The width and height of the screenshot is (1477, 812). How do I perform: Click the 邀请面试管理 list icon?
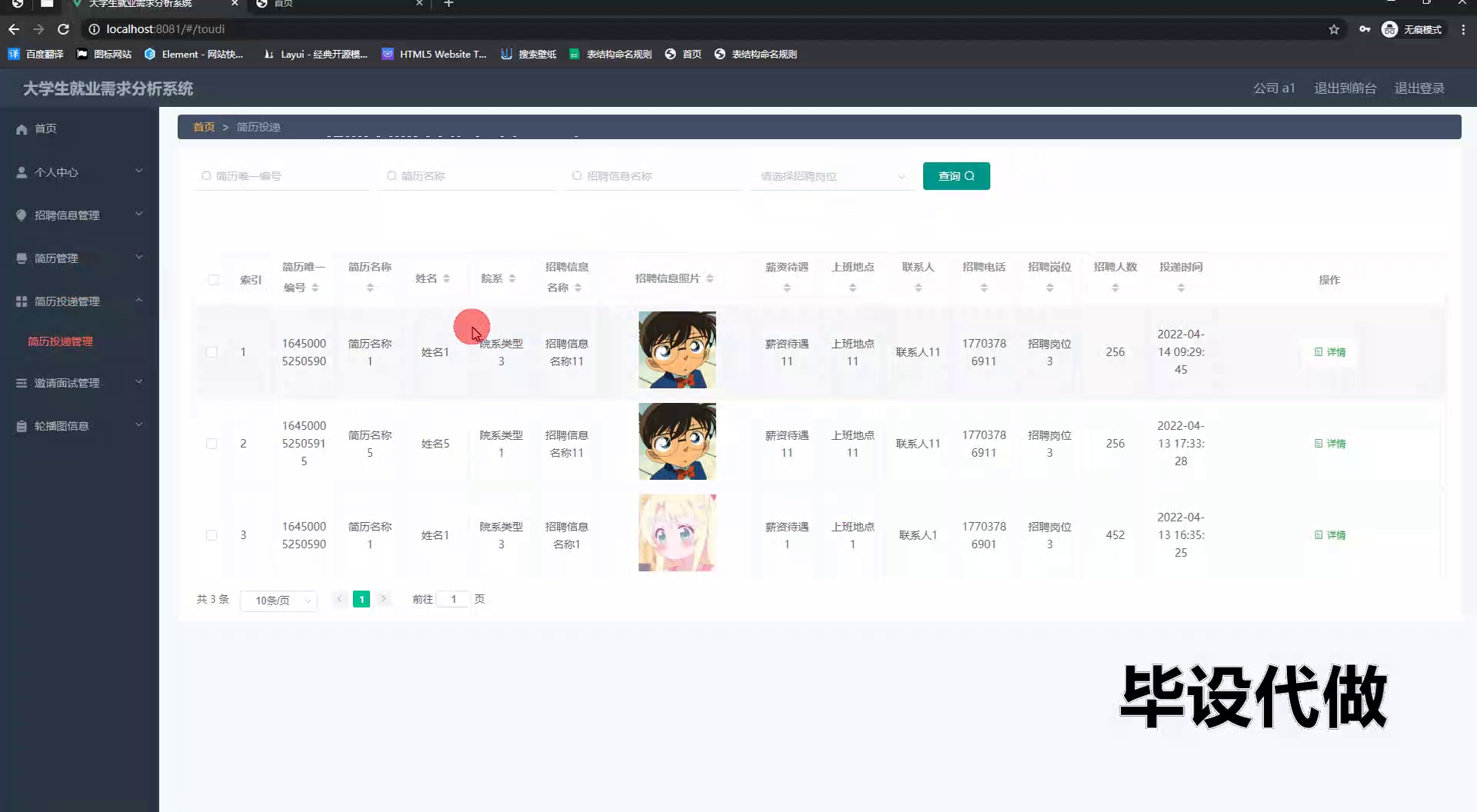point(22,383)
